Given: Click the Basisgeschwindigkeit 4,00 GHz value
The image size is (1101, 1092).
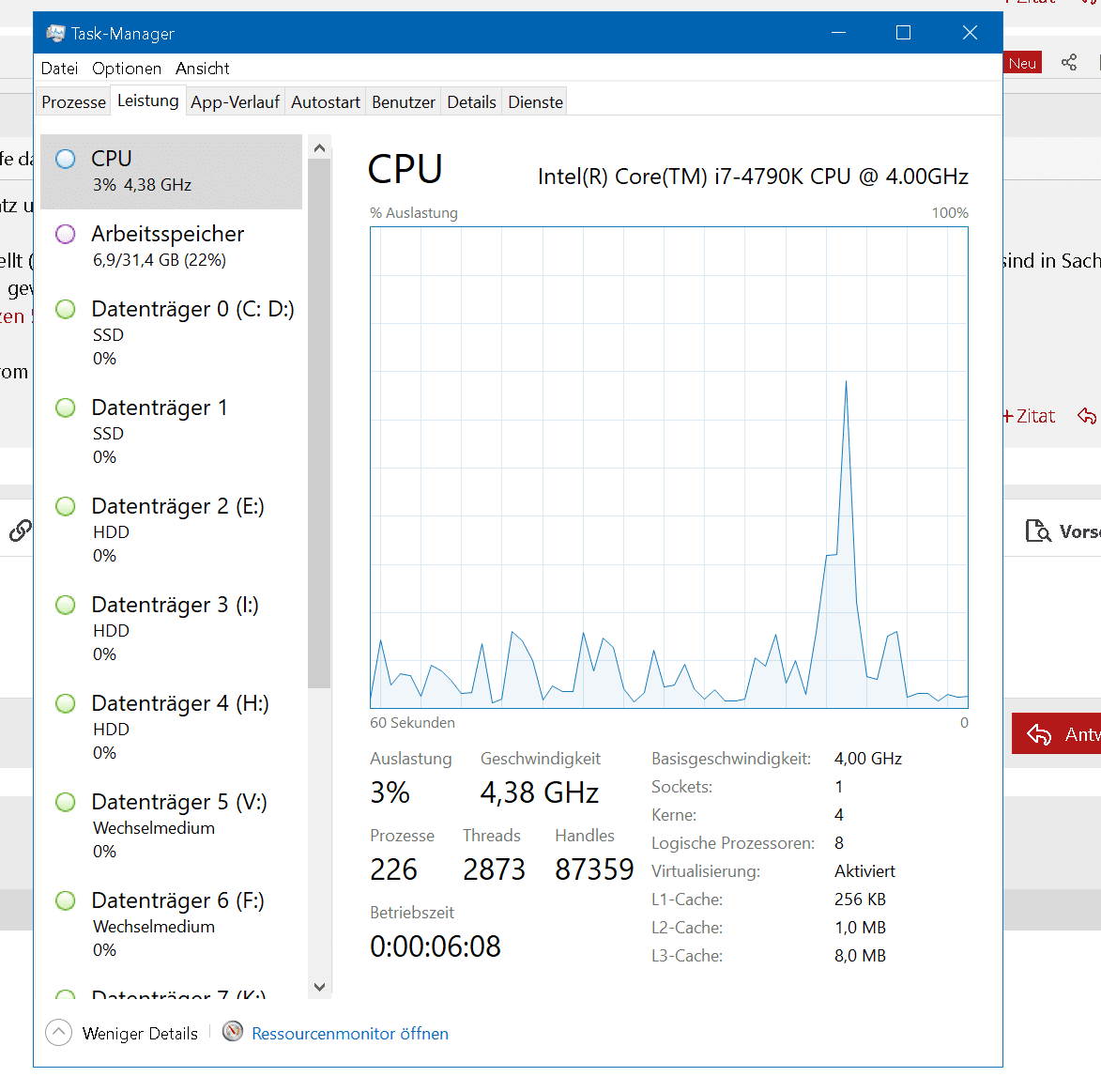Looking at the screenshot, I should tap(868, 759).
